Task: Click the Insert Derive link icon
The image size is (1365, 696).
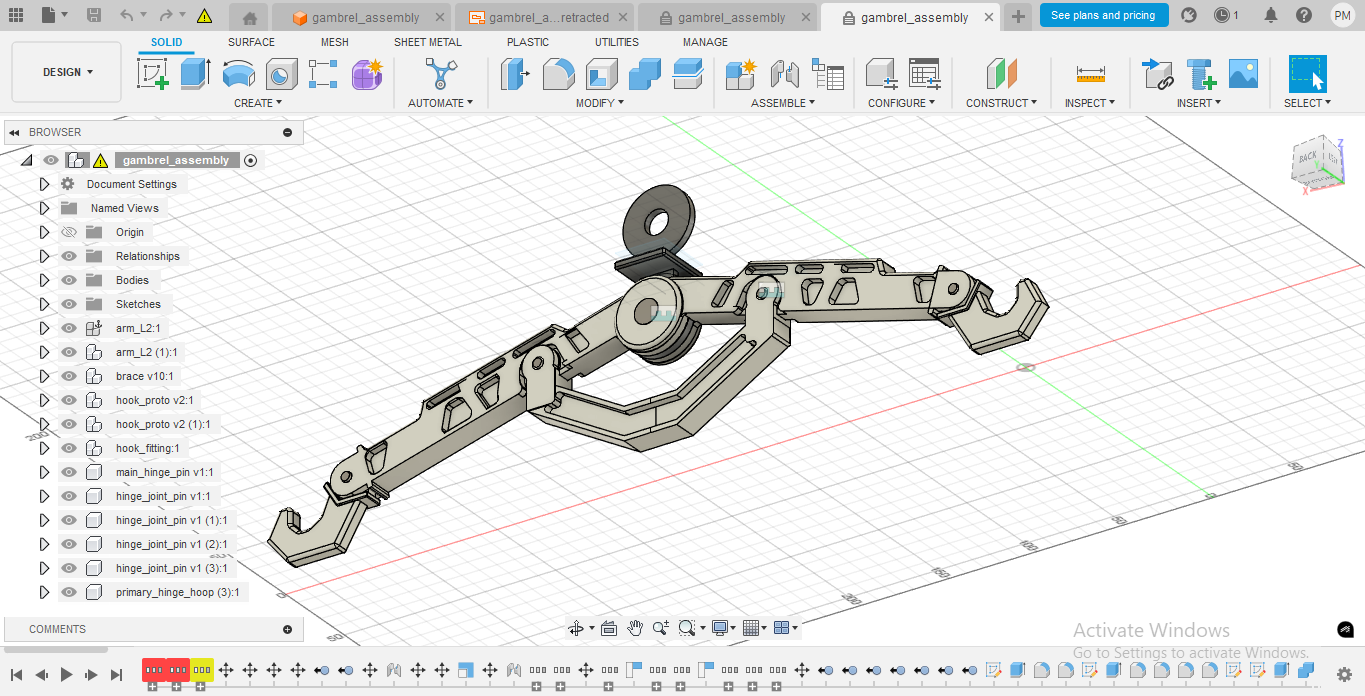Action: (x=1158, y=74)
